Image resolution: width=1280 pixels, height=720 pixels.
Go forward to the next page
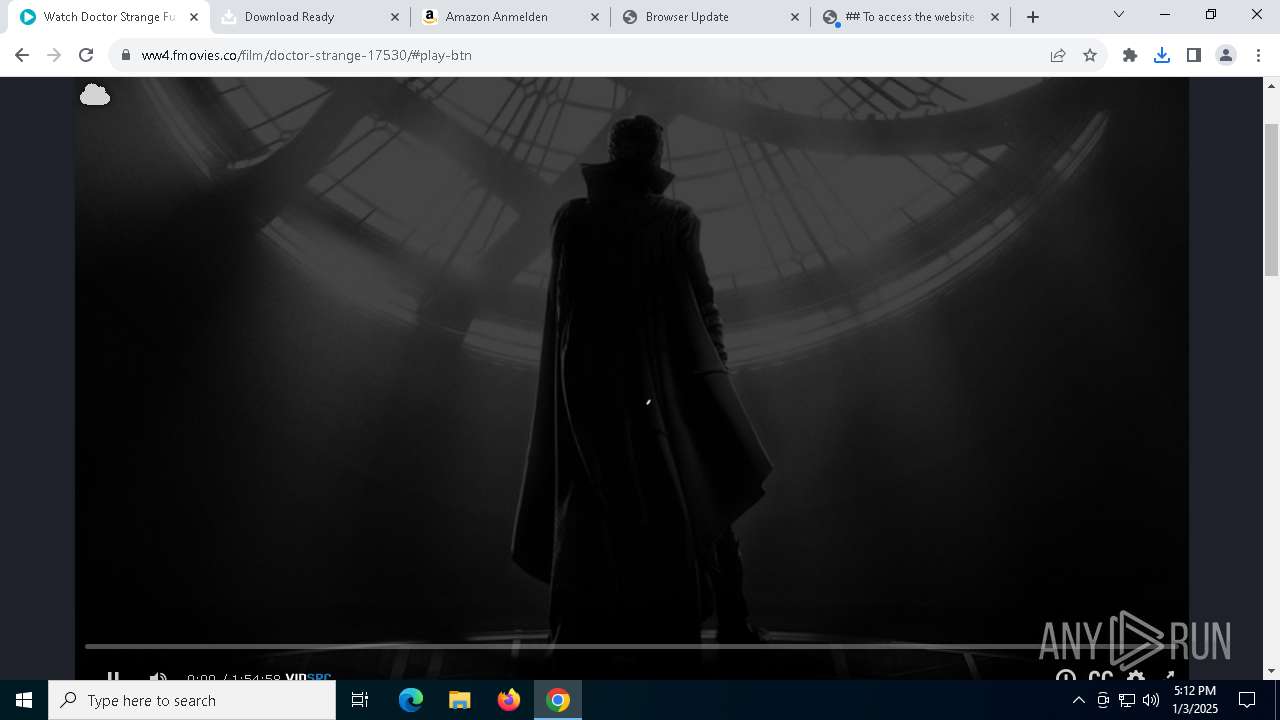[54, 55]
